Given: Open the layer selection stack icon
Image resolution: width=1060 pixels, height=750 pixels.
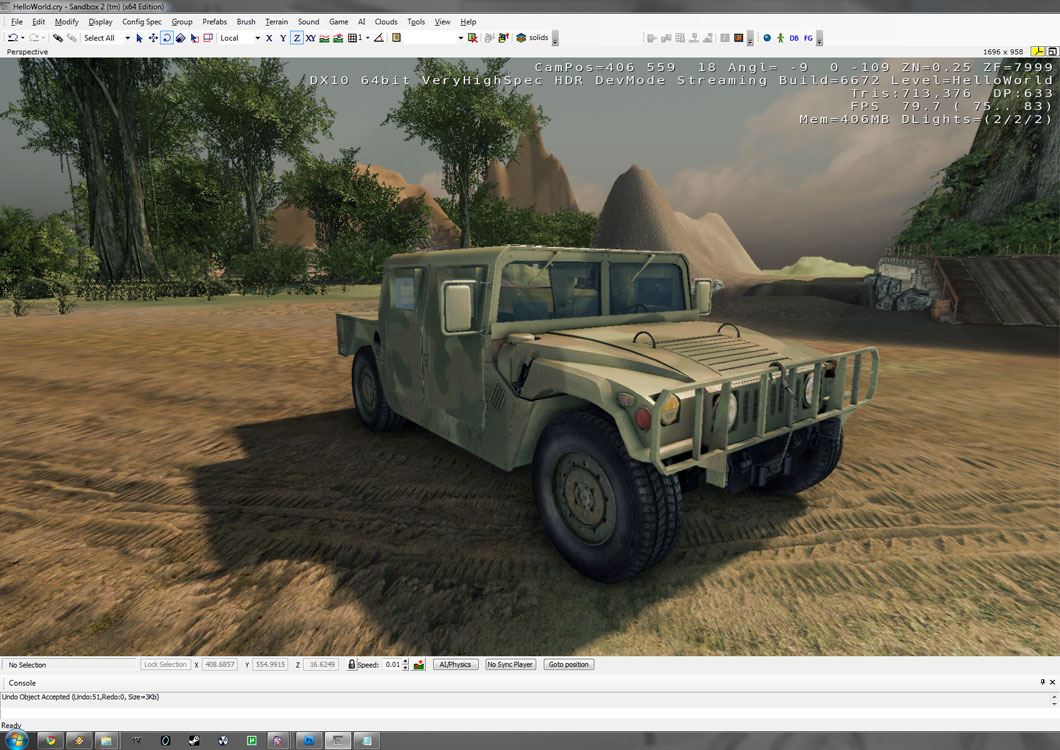Looking at the screenshot, I should 521,38.
